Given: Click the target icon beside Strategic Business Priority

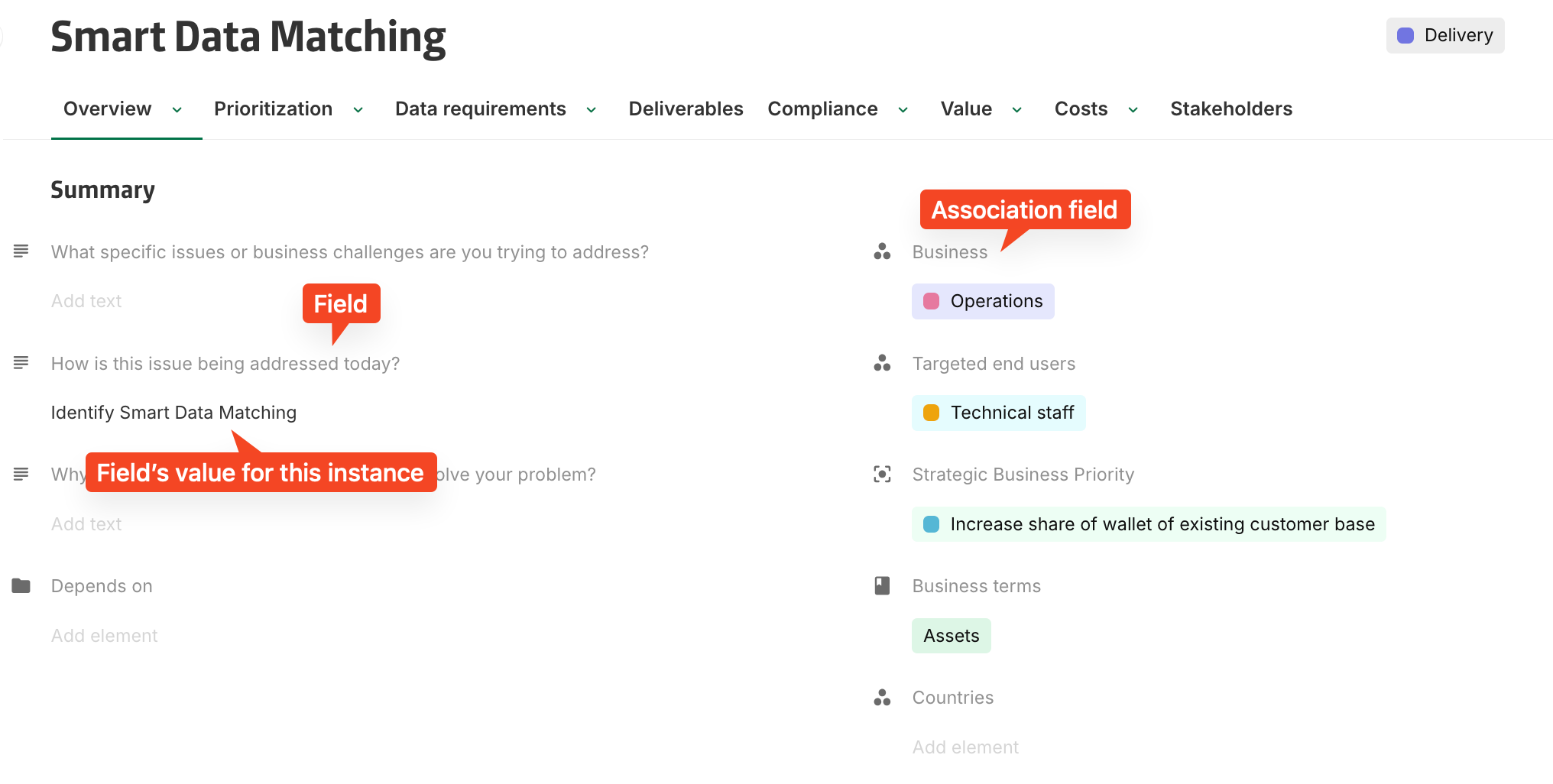Looking at the screenshot, I should pyautogui.click(x=882, y=475).
